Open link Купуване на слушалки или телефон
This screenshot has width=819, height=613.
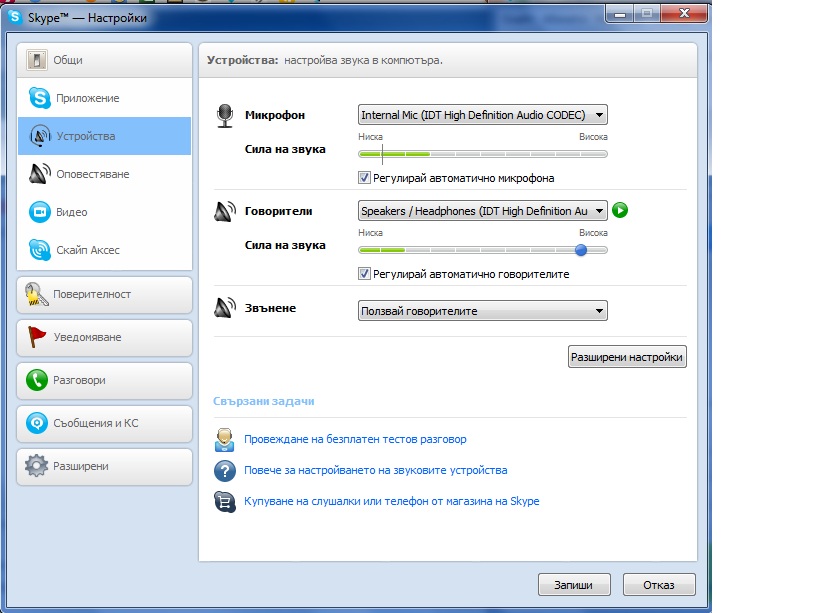pyautogui.click(x=392, y=501)
